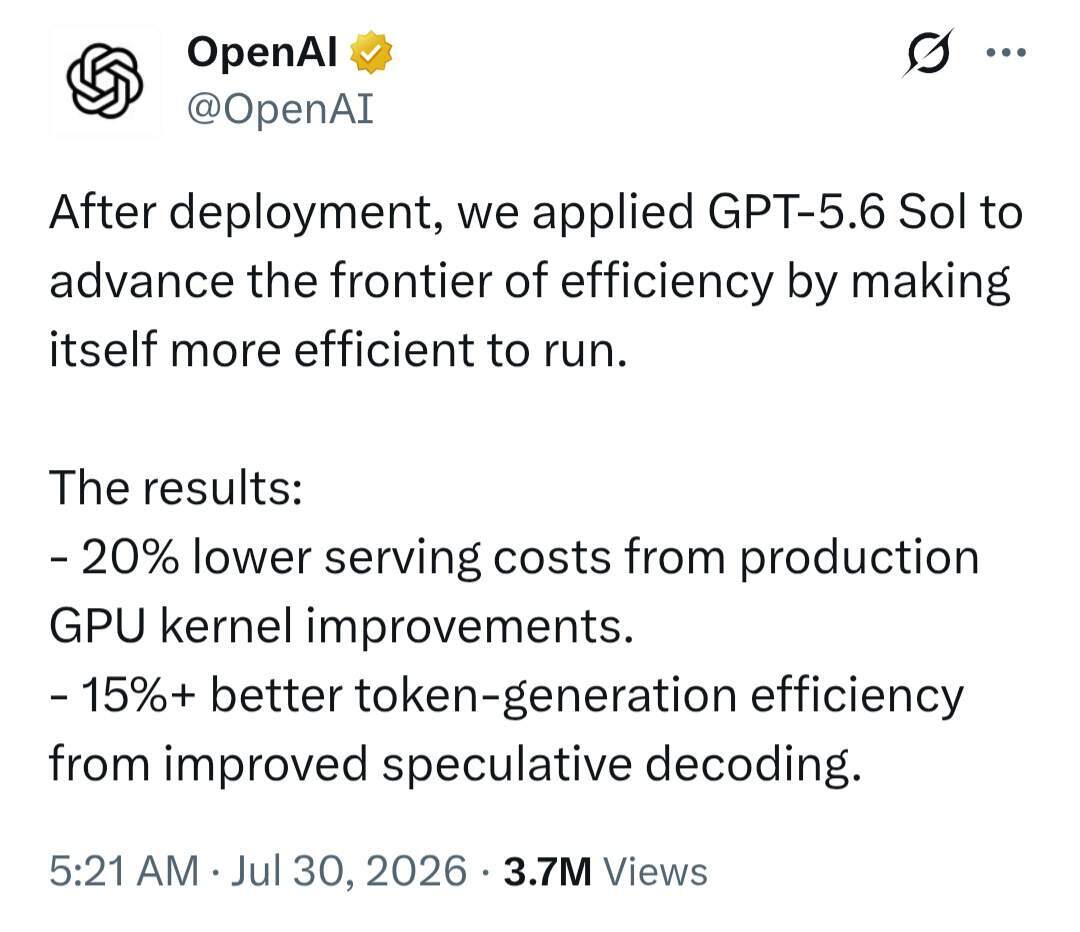Click the 5:21 AM timestamp
This screenshot has width=1080, height=932.
[124, 870]
